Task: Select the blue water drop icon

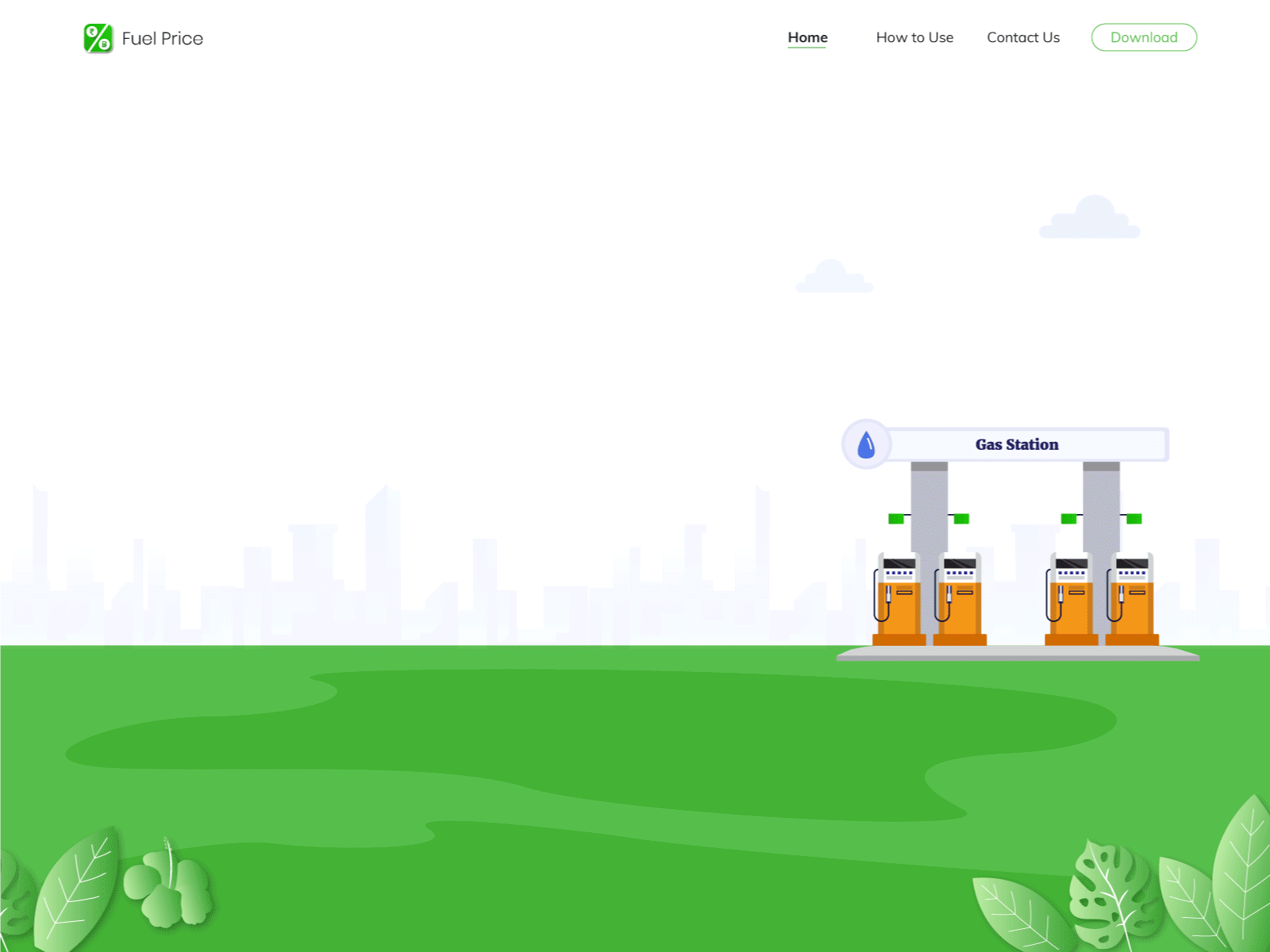Action: click(x=865, y=444)
